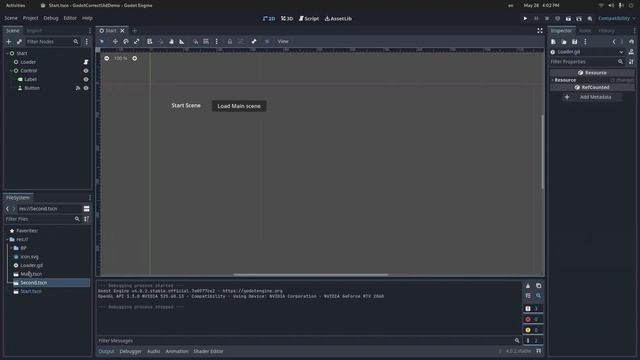
Task: Toggle visibility of Control node
Action: [x=86, y=71]
